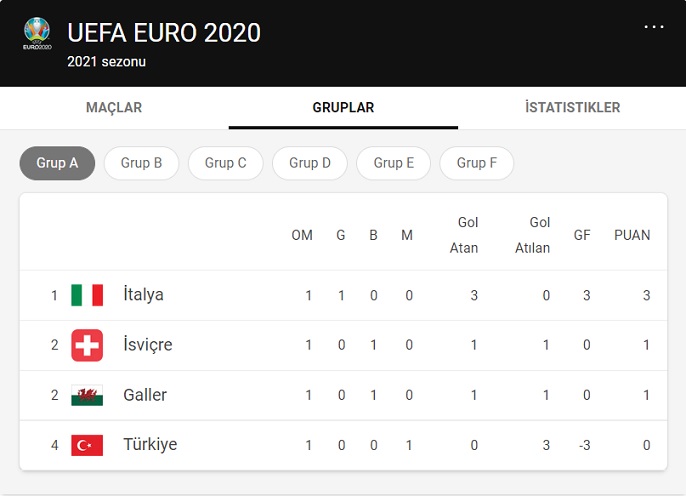Open the İSTATİSTİKLER tab
Screen dimensions: 686x496
[572, 108]
